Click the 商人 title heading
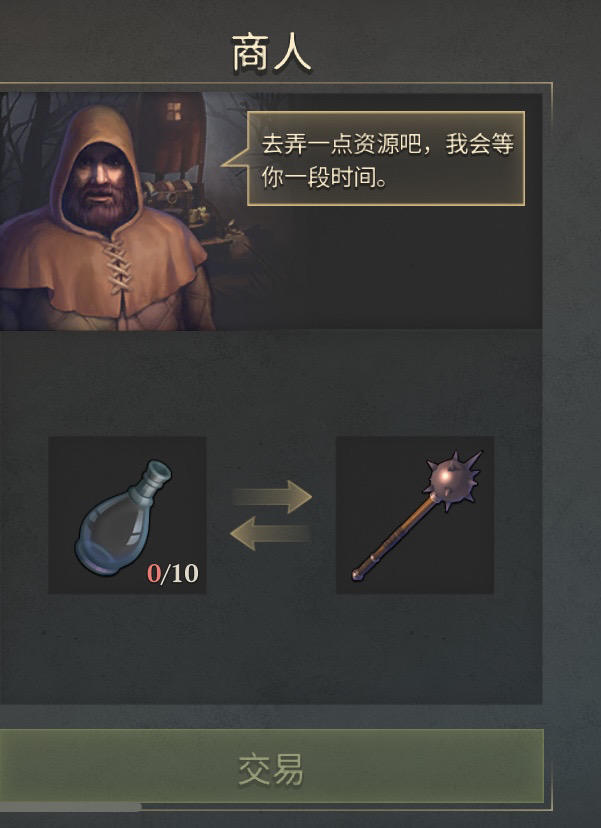Screen dimensions: 601x828 271,52
